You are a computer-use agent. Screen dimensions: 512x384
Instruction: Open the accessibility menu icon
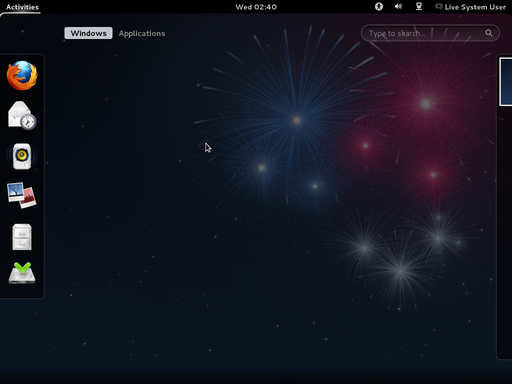coord(379,7)
